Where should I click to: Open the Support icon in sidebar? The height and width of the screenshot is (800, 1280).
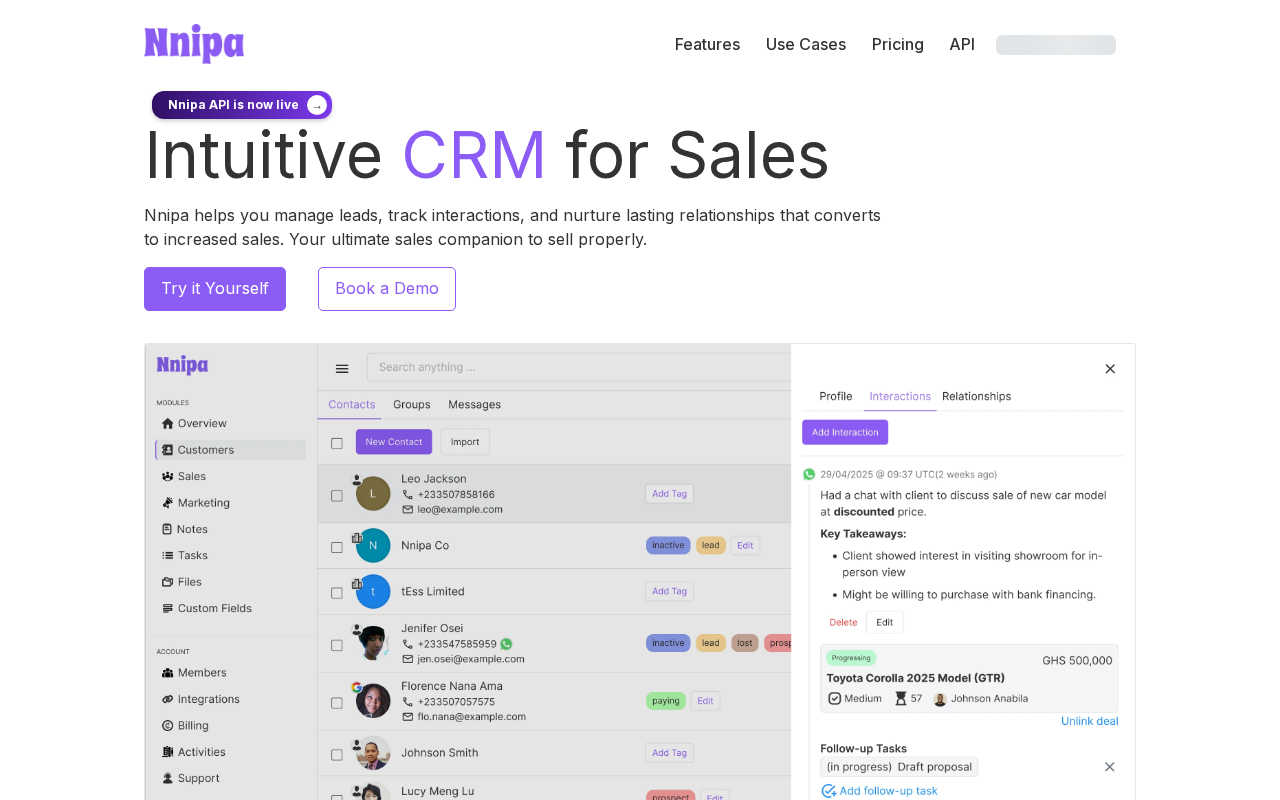click(x=168, y=778)
